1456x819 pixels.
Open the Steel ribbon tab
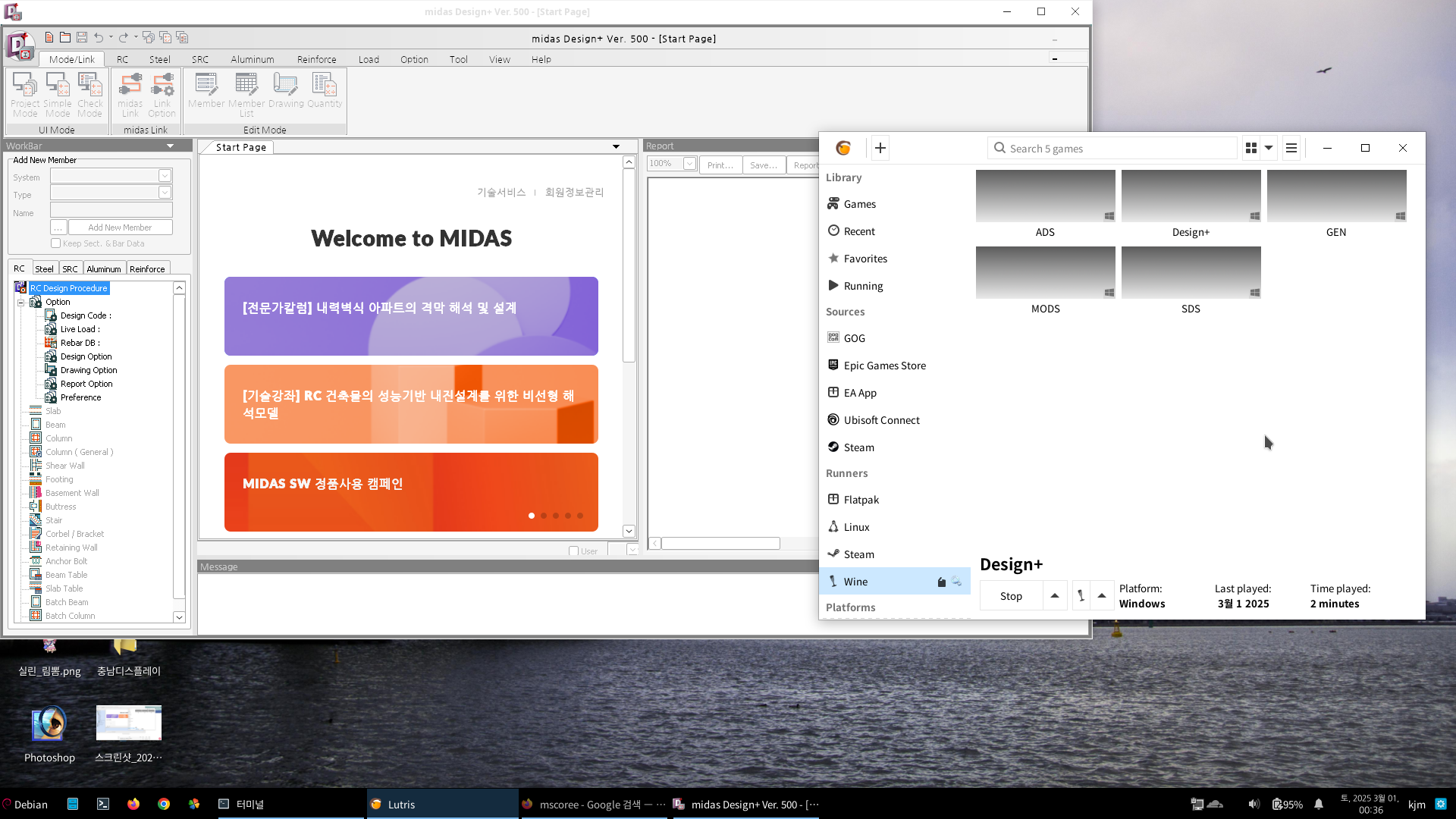[x=159, y=59]
